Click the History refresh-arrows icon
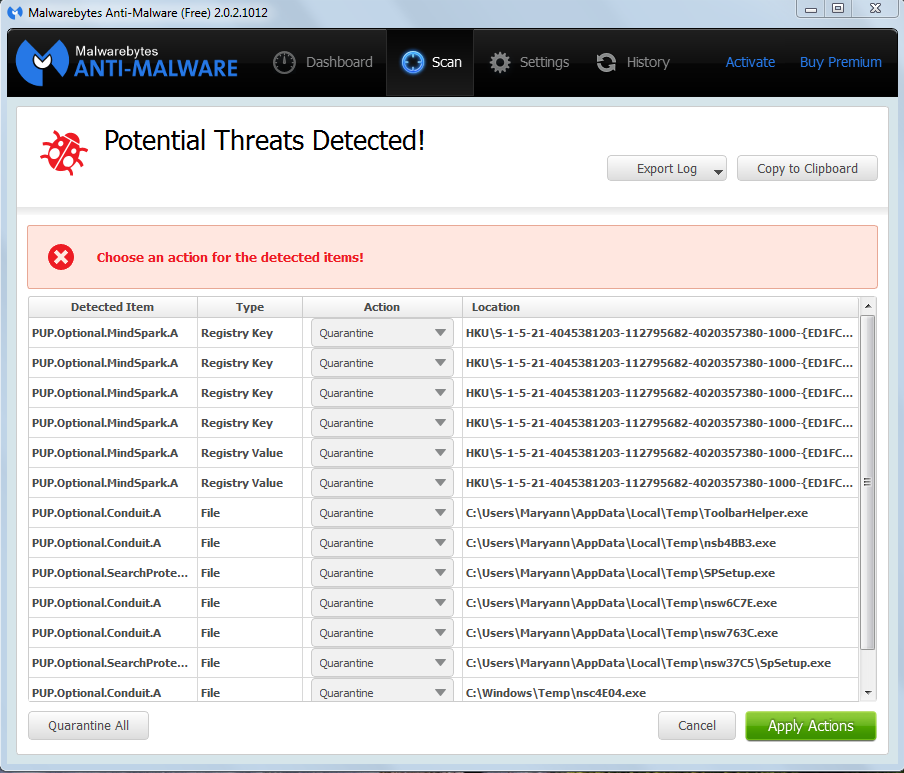 click(x=606, y=62)
